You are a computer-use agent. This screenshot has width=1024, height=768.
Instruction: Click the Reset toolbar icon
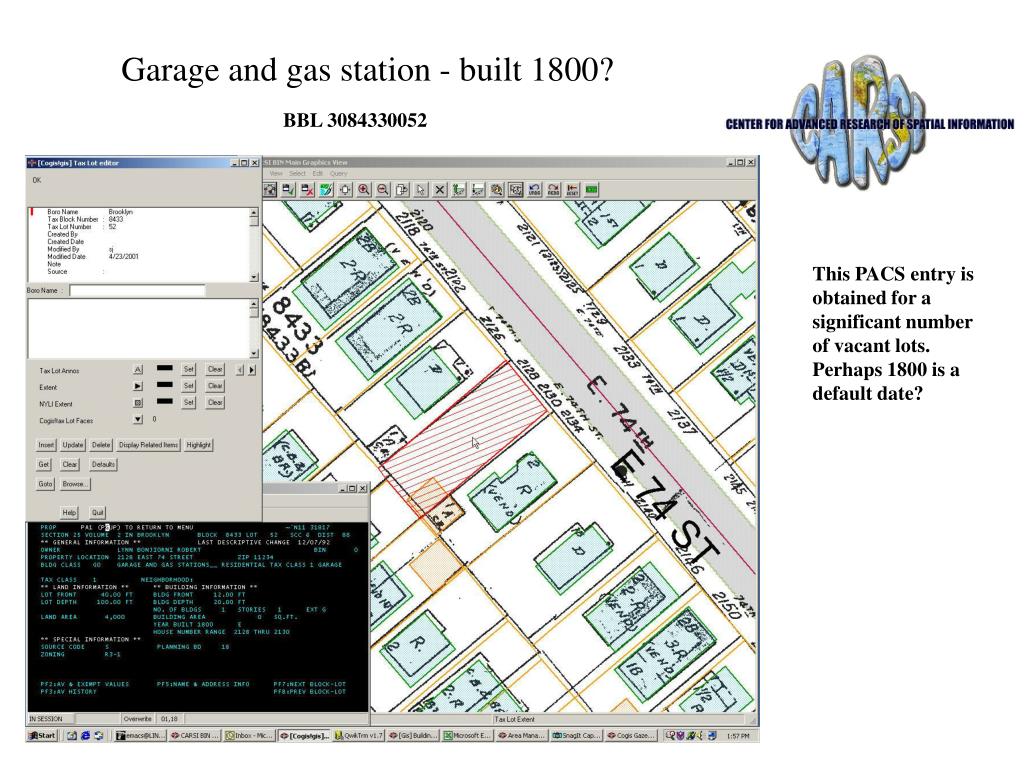click(x=572, y=189)
